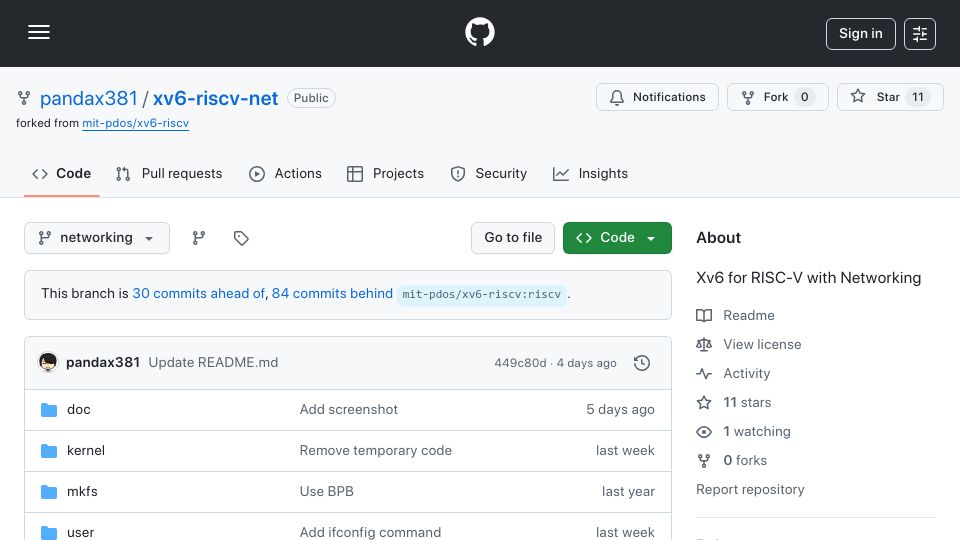960x540 pixels.
Task: View all branches icon
Action: (198, 238)
